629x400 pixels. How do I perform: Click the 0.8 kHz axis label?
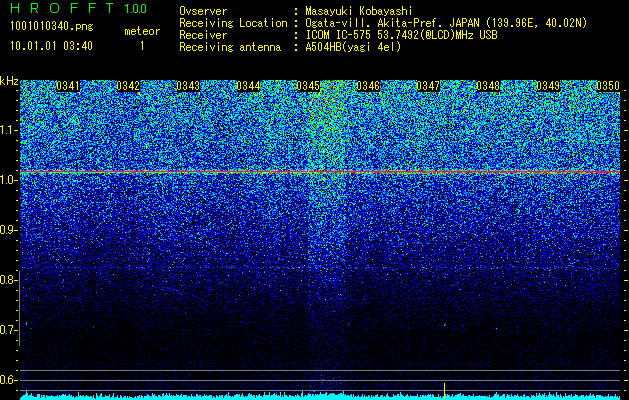pos(7,280)
